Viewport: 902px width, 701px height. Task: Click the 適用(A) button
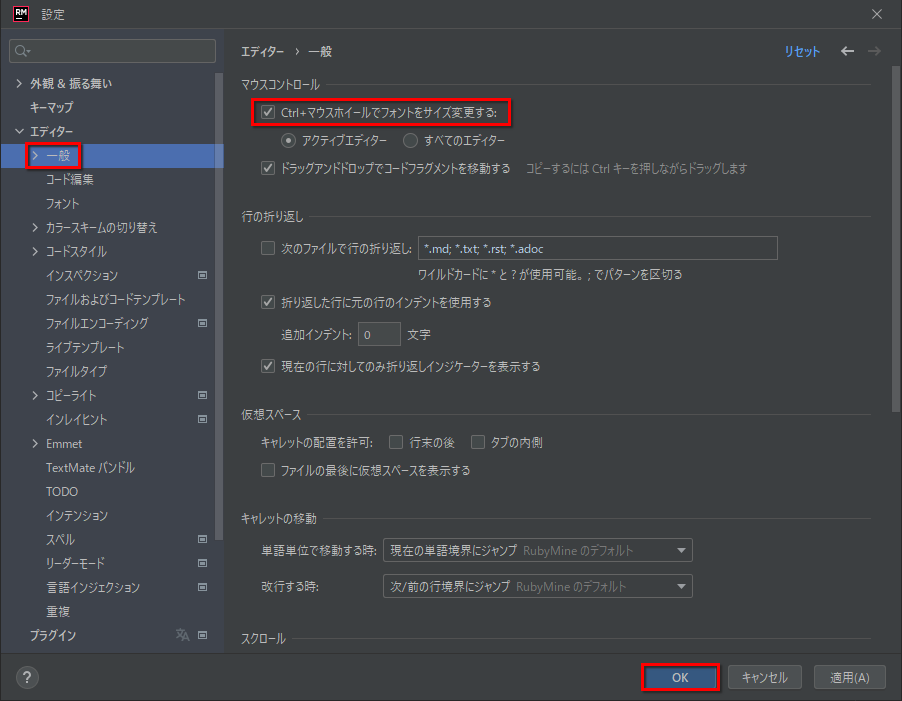pyautogui.click(x=850, y=677)
